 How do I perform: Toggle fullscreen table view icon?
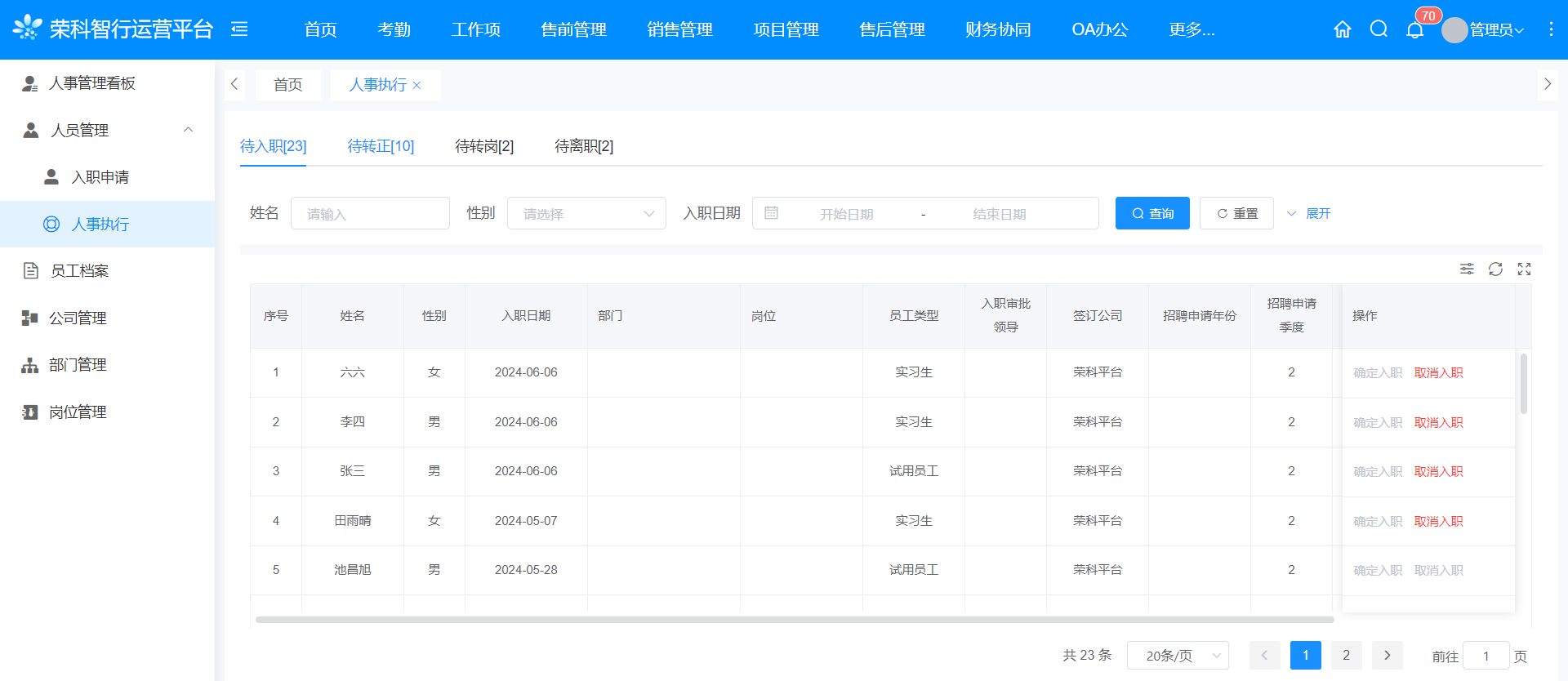[x=1524, y=269]
